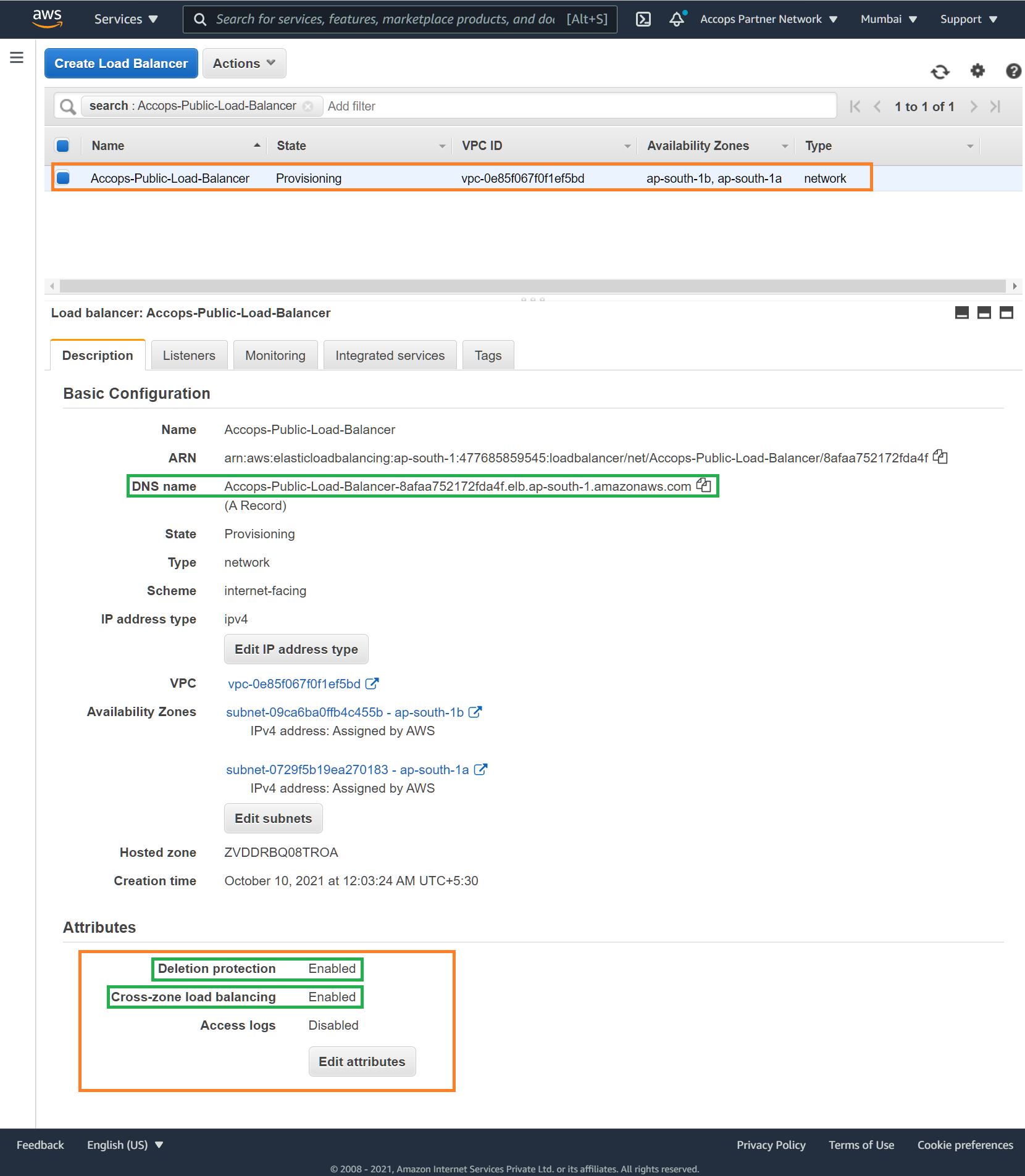Viewport: 1025px width, 1176px height.
Task: Go to first page of results
Action: coord(855,106)
